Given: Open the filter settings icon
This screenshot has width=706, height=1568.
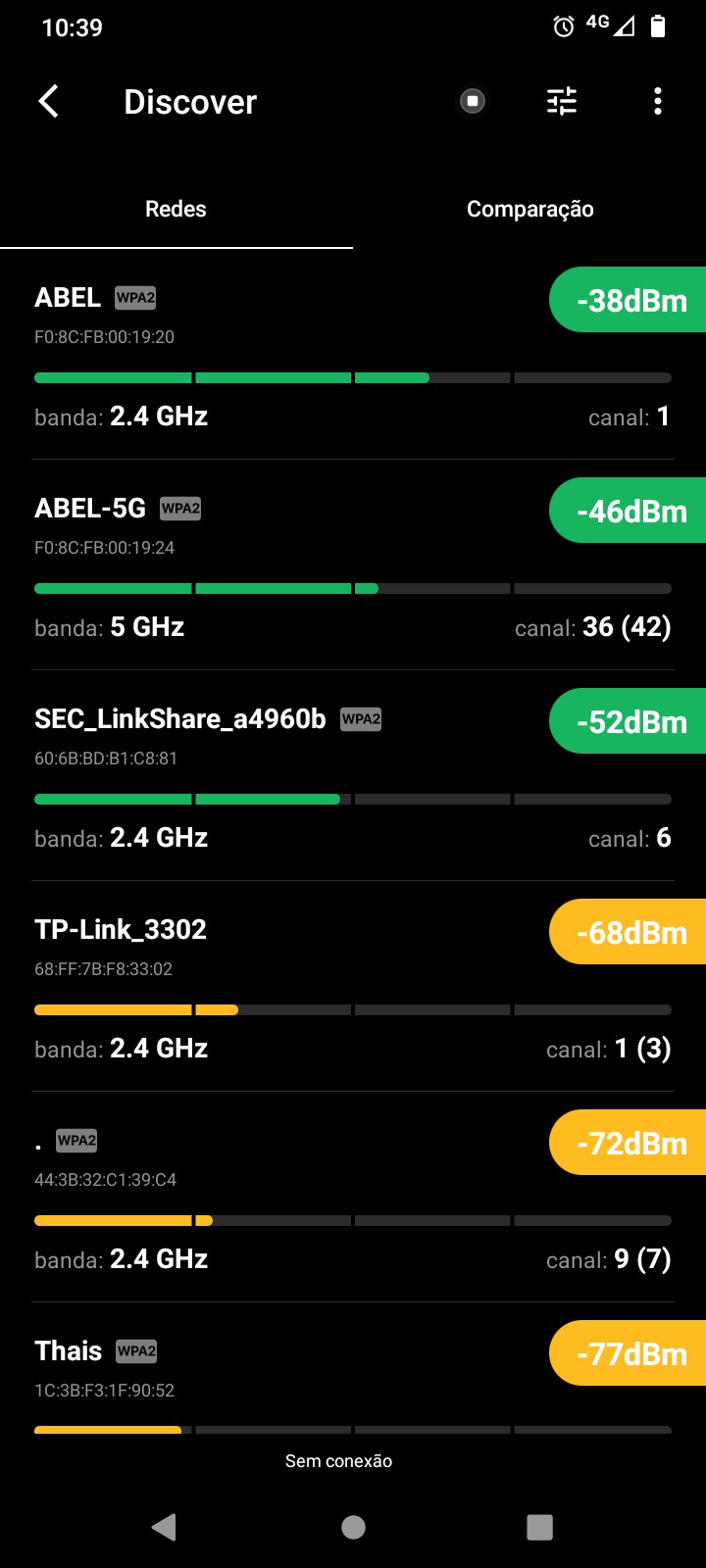Looking at the screenshot, I should click(562, 101).
